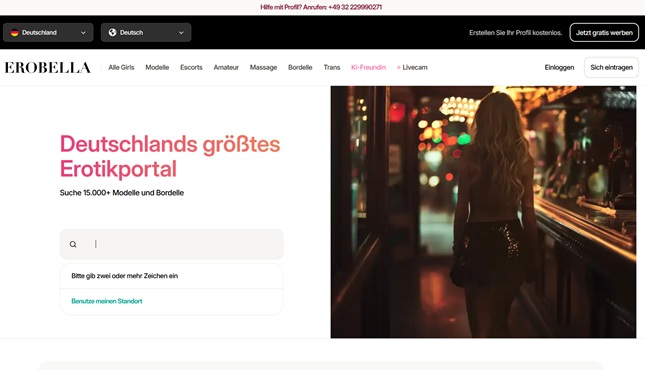Open the Livecam menu item
This screenshot has height=370, width=645.
(412, 67)
